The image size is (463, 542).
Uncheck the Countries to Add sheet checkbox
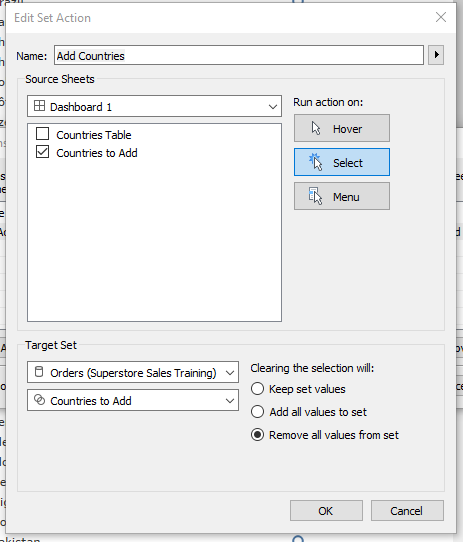pyautogui.click(x=43, y=152)
